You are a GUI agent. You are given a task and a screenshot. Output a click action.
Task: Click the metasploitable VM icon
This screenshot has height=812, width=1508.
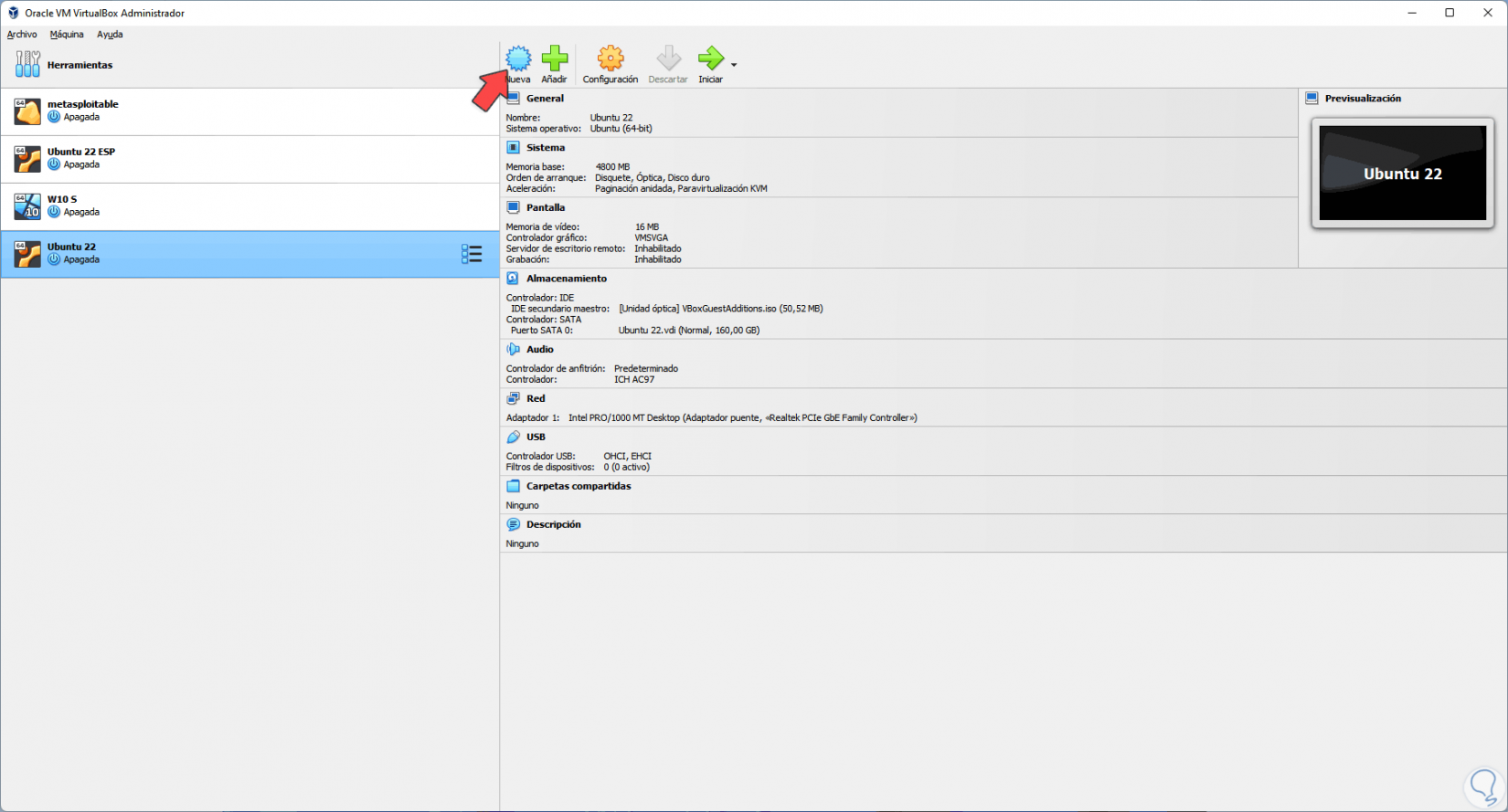tap(27, 111)
